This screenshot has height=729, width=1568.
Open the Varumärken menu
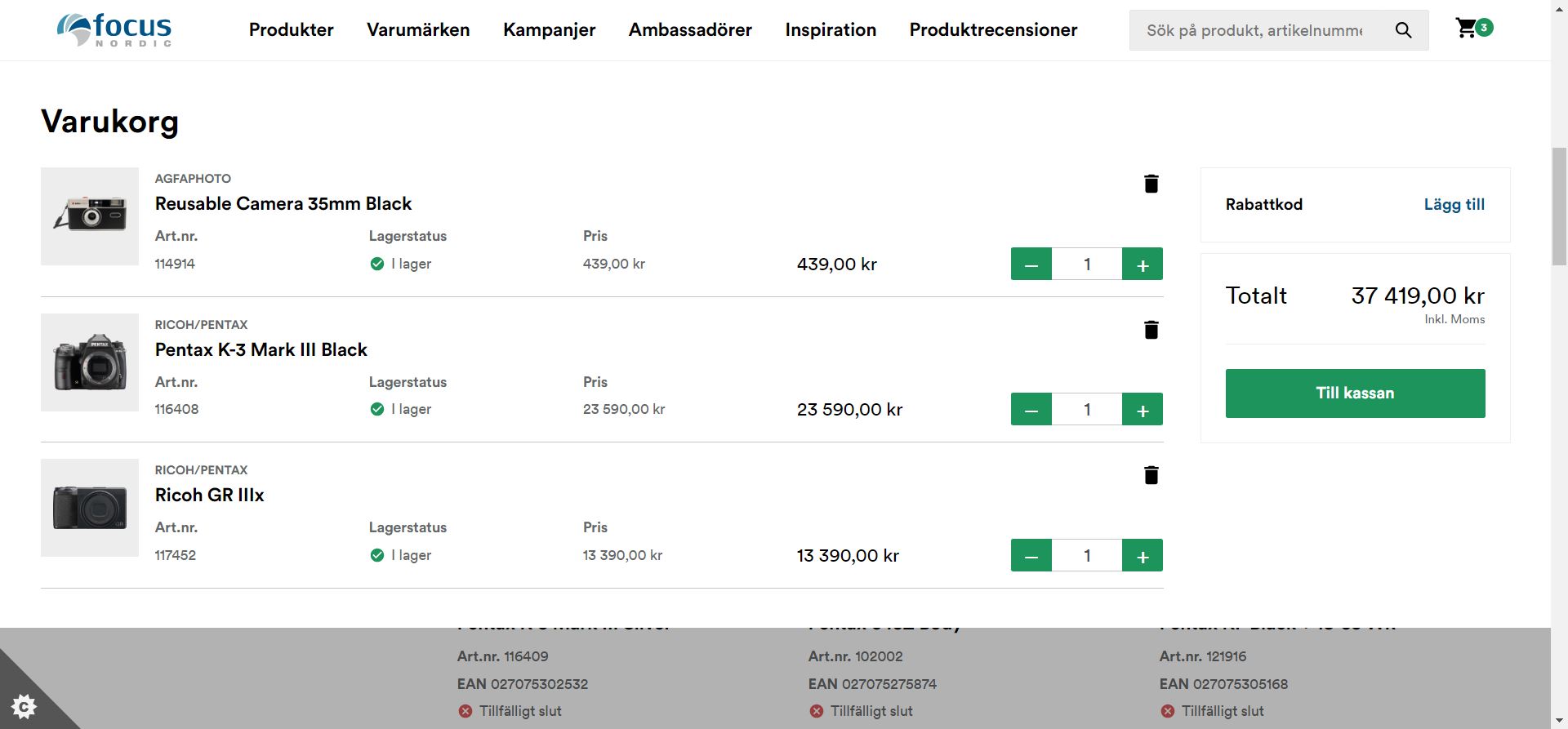(418, 30)
